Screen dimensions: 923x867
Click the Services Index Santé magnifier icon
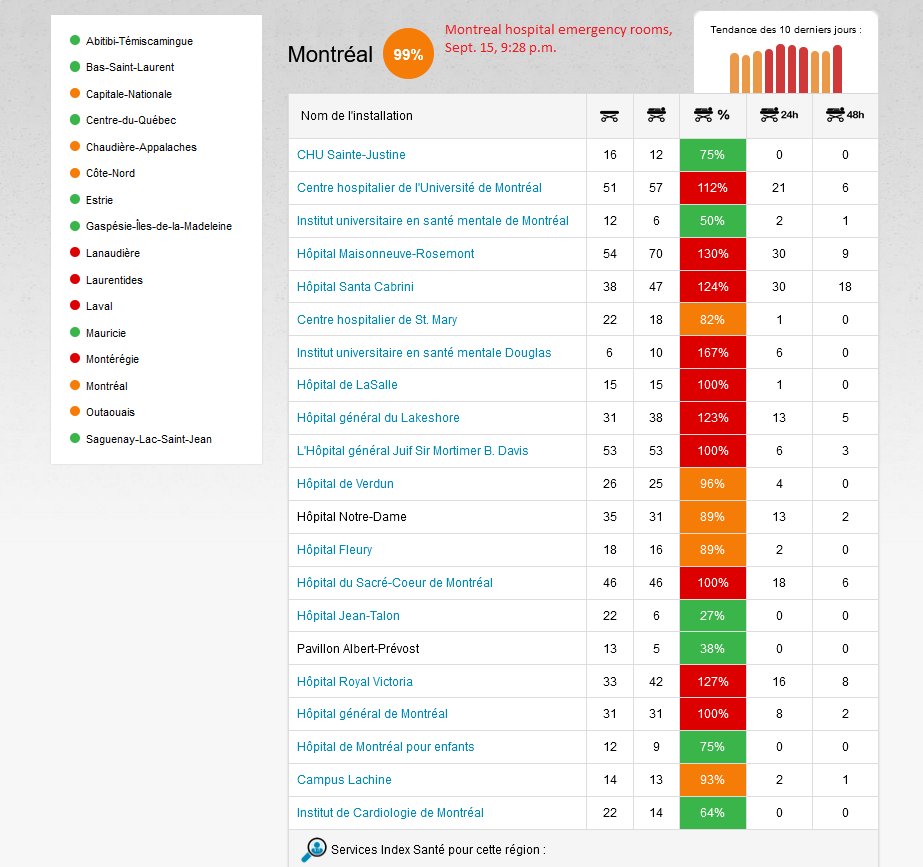pos(314,850)
